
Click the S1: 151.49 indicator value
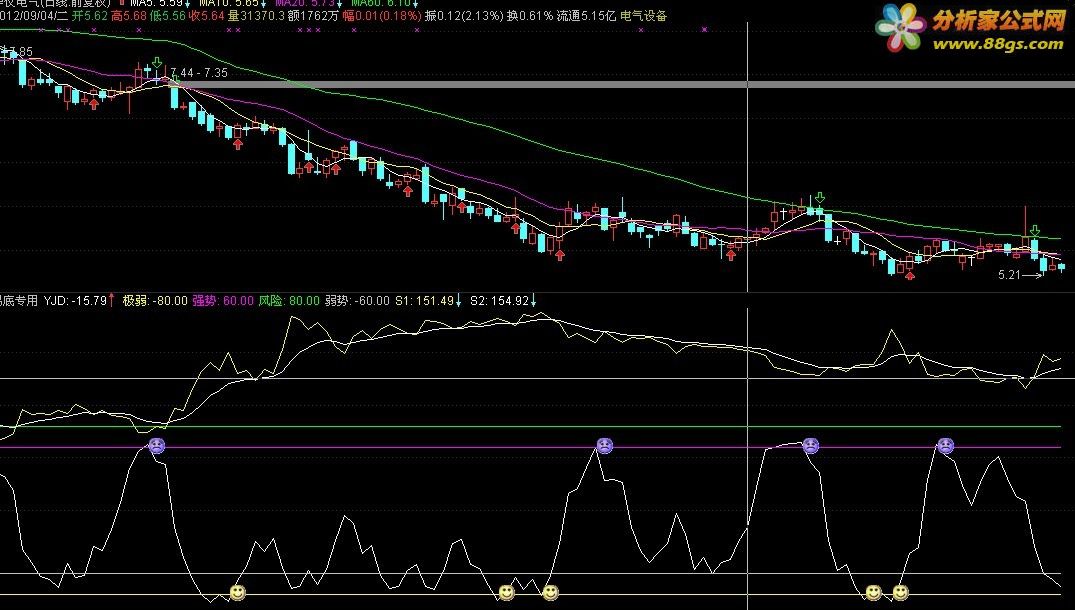[424, 300]
